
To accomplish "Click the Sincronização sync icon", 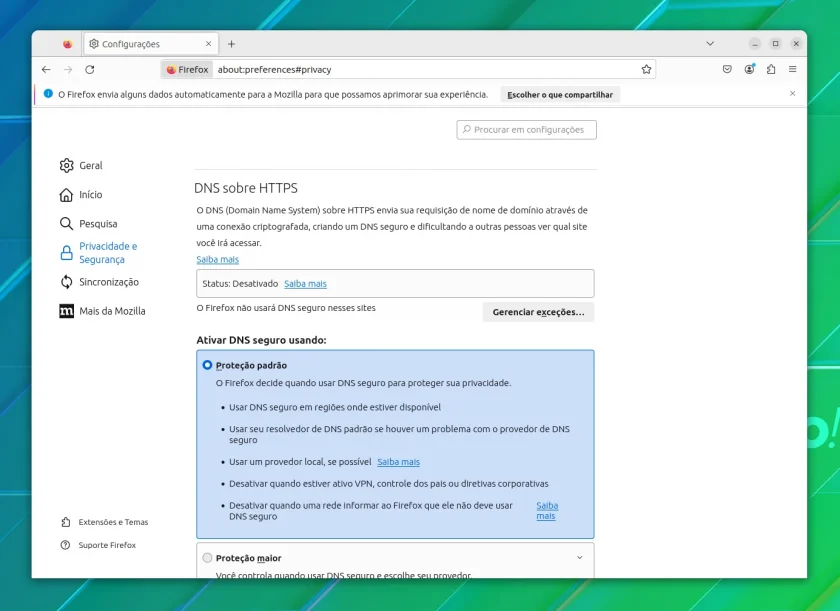I will 66,282.
